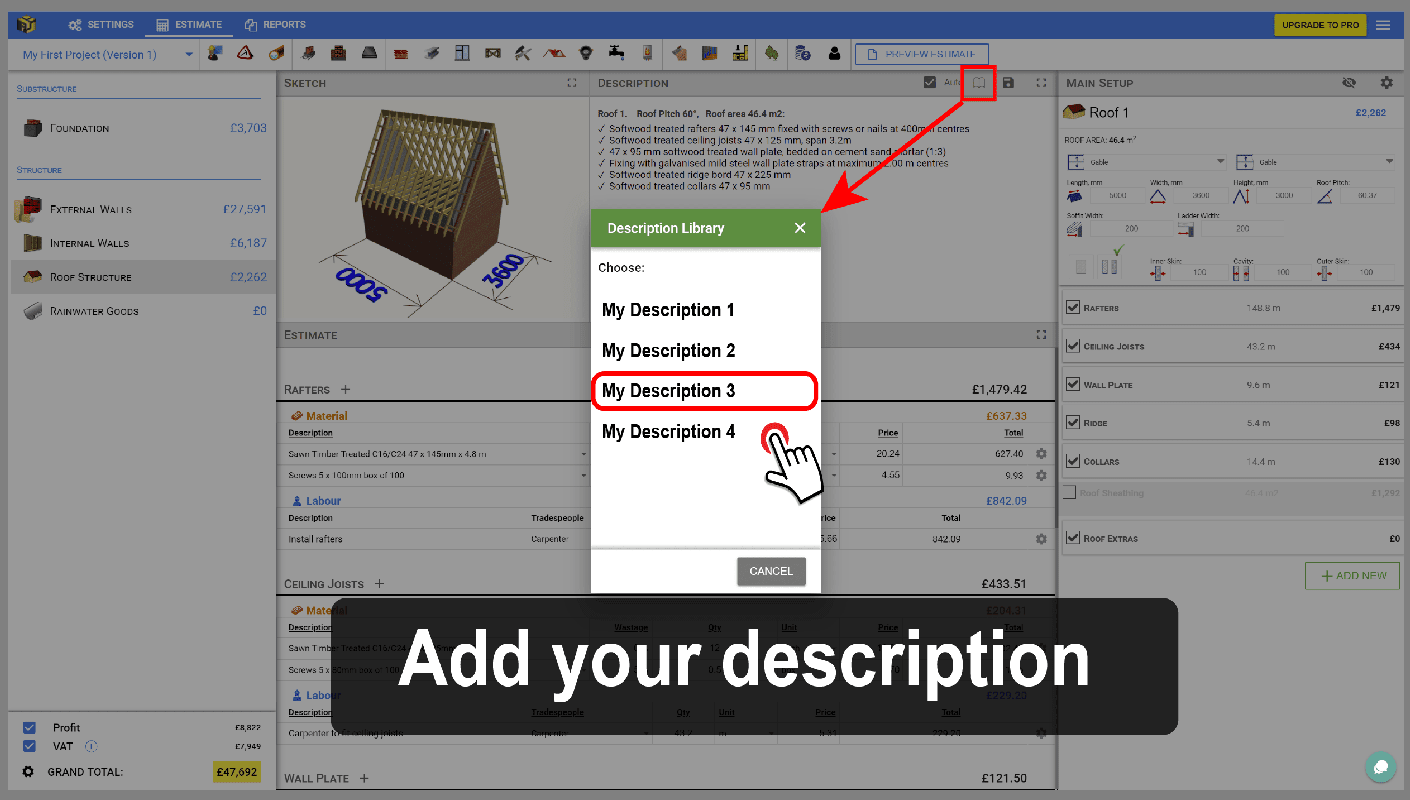
Task: Toggle the Wall Plate checkbox
Action: [1073, 384]
